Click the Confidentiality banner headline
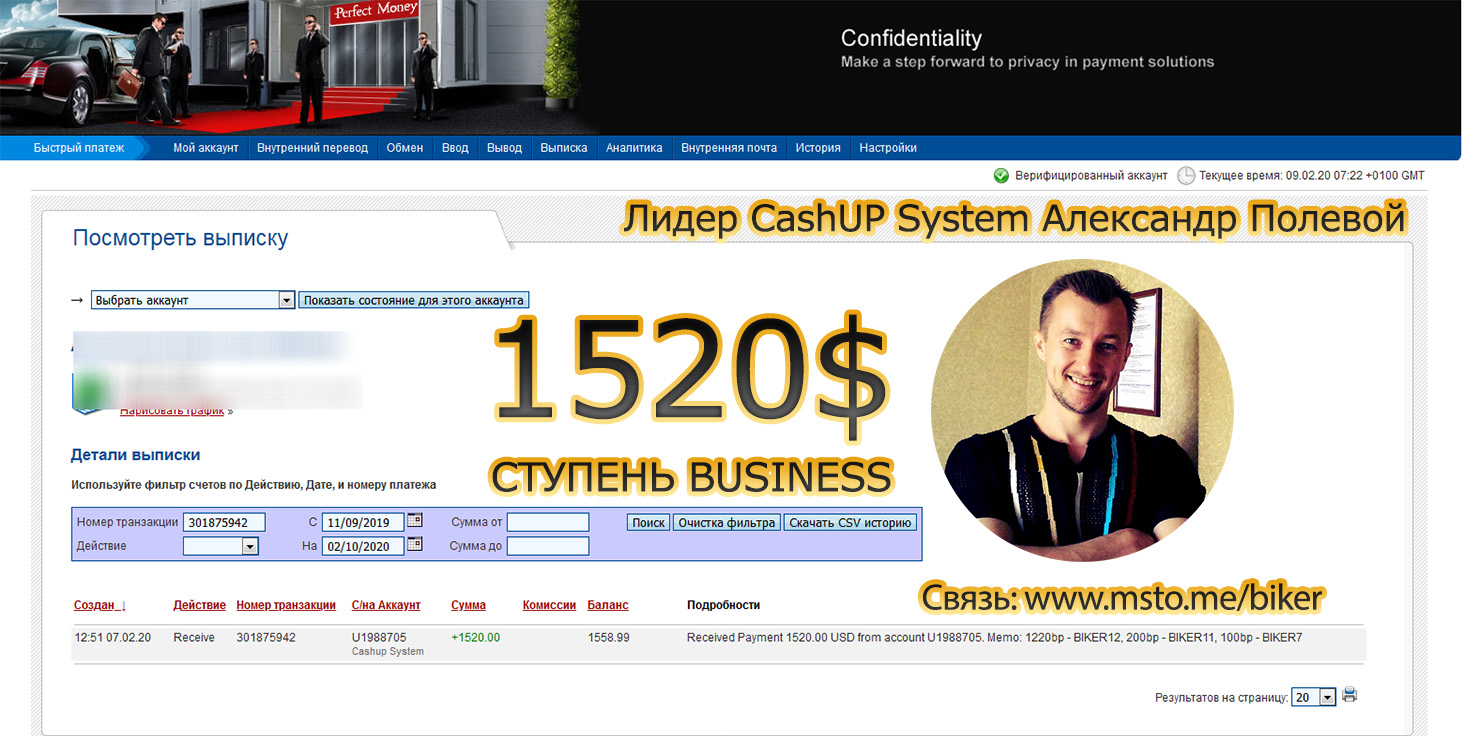Screen dimensions: 1465x736 click(911, 39)
